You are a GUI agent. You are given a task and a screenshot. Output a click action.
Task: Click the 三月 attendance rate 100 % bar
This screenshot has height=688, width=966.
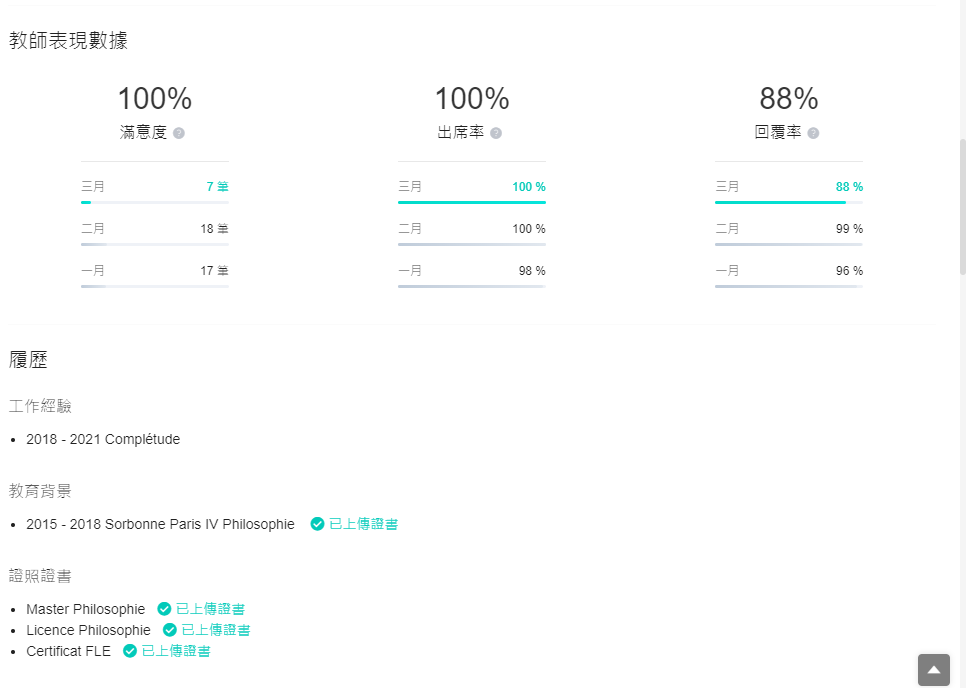coord(472,202)
